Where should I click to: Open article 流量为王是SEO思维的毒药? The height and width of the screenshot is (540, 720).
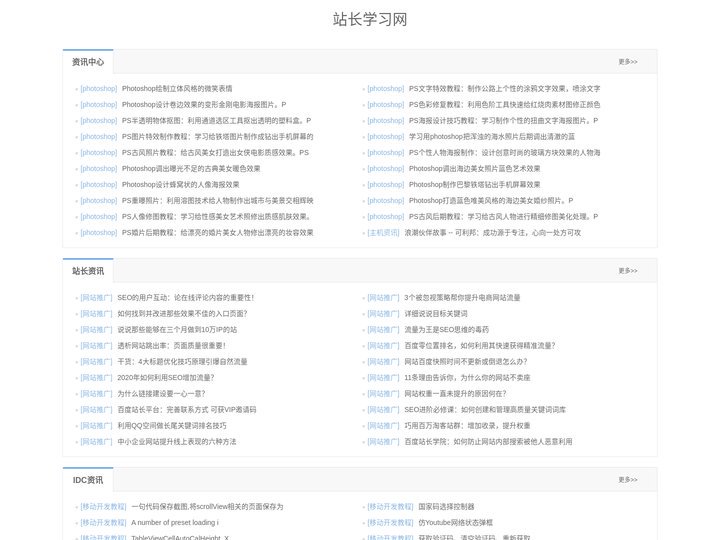pos(446,330)
